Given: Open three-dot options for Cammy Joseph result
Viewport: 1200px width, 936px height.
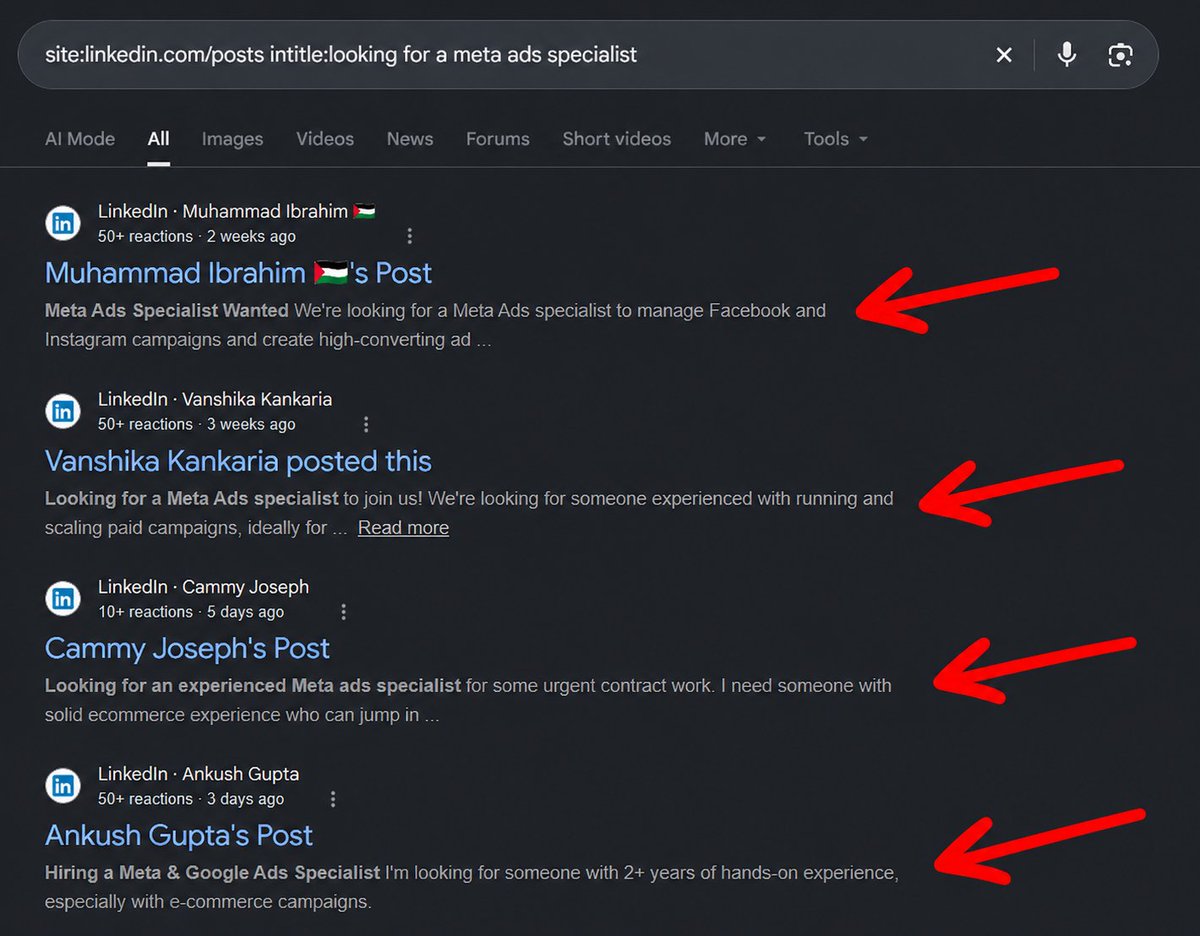Looking at the screenshot, I should (x=344, y=611).
